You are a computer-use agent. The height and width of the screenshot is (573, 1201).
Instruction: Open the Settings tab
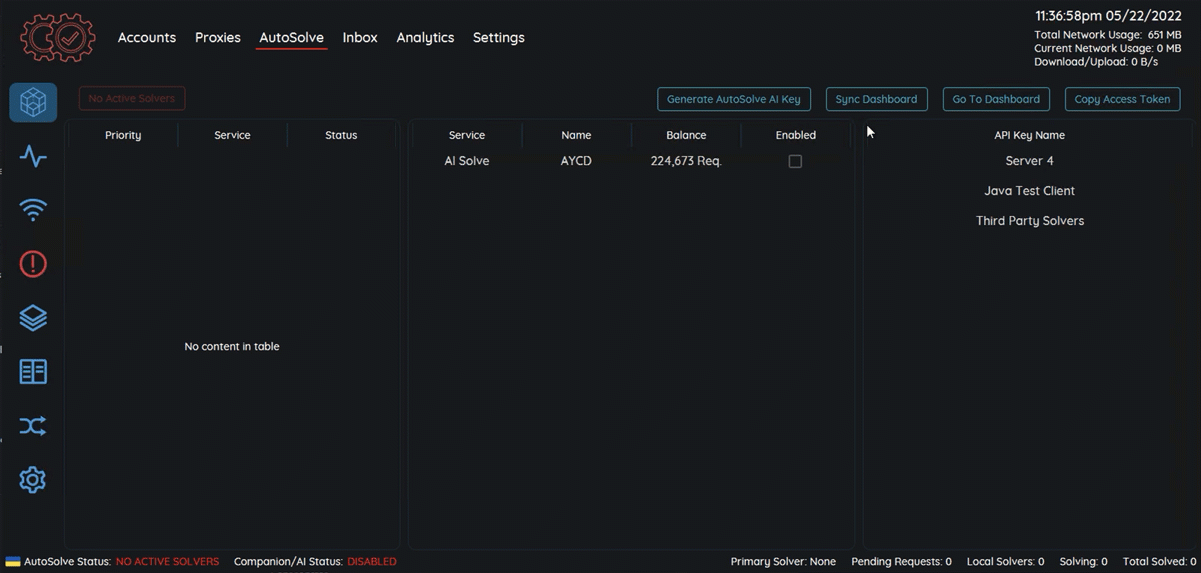(499, 37)
